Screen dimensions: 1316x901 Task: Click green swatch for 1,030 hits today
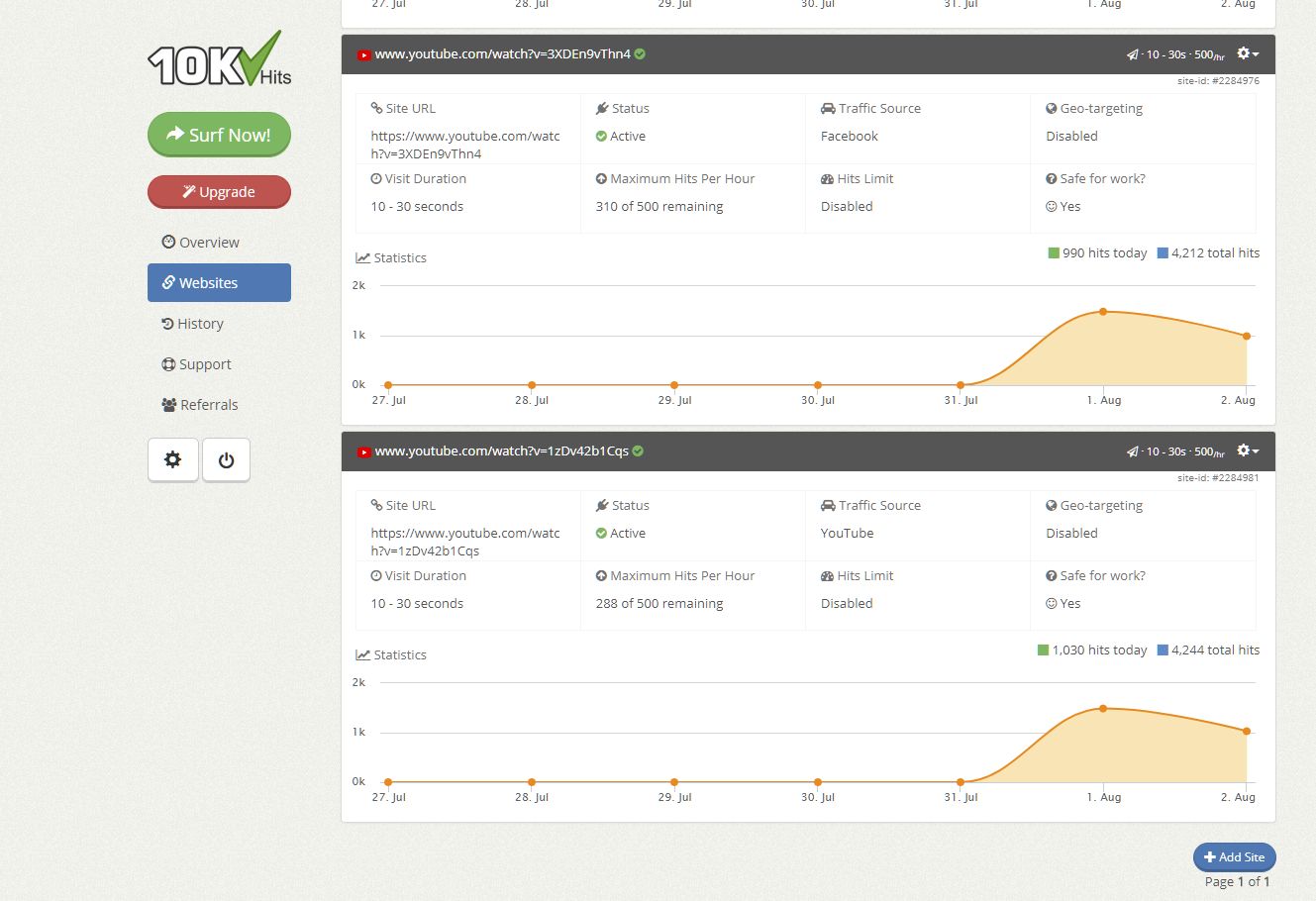point(1043,651)
